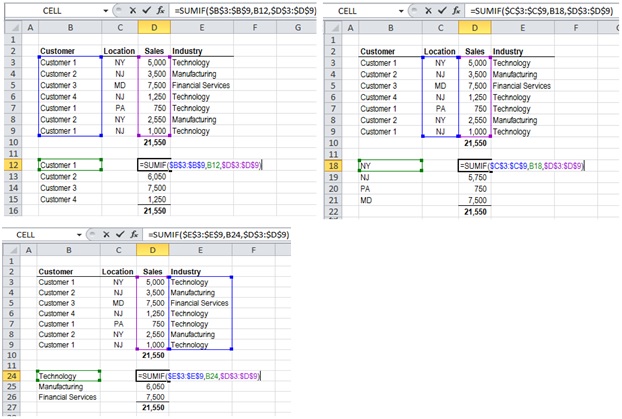Image resolution: width=622 pixels, height=419 pixels.
Task: Expand the Name Box dropdown in the B24 SUMIF sheet
Action: (x=79, y=234)
